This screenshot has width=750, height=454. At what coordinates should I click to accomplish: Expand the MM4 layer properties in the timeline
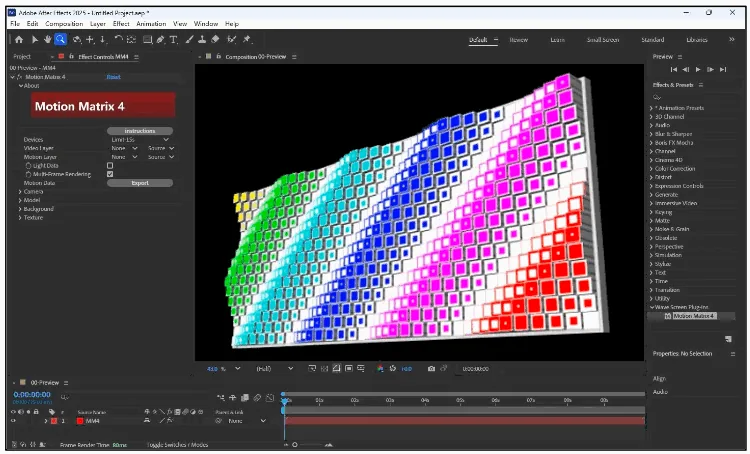(x=46, y=421)
